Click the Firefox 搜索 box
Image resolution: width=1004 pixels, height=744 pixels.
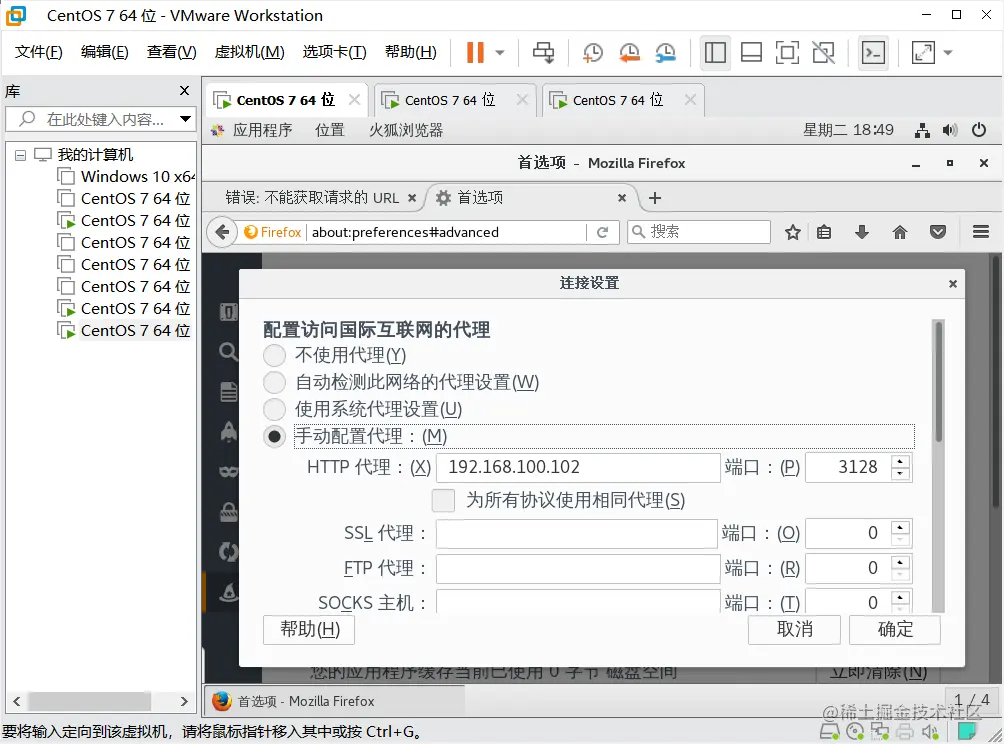pos(699,232)
